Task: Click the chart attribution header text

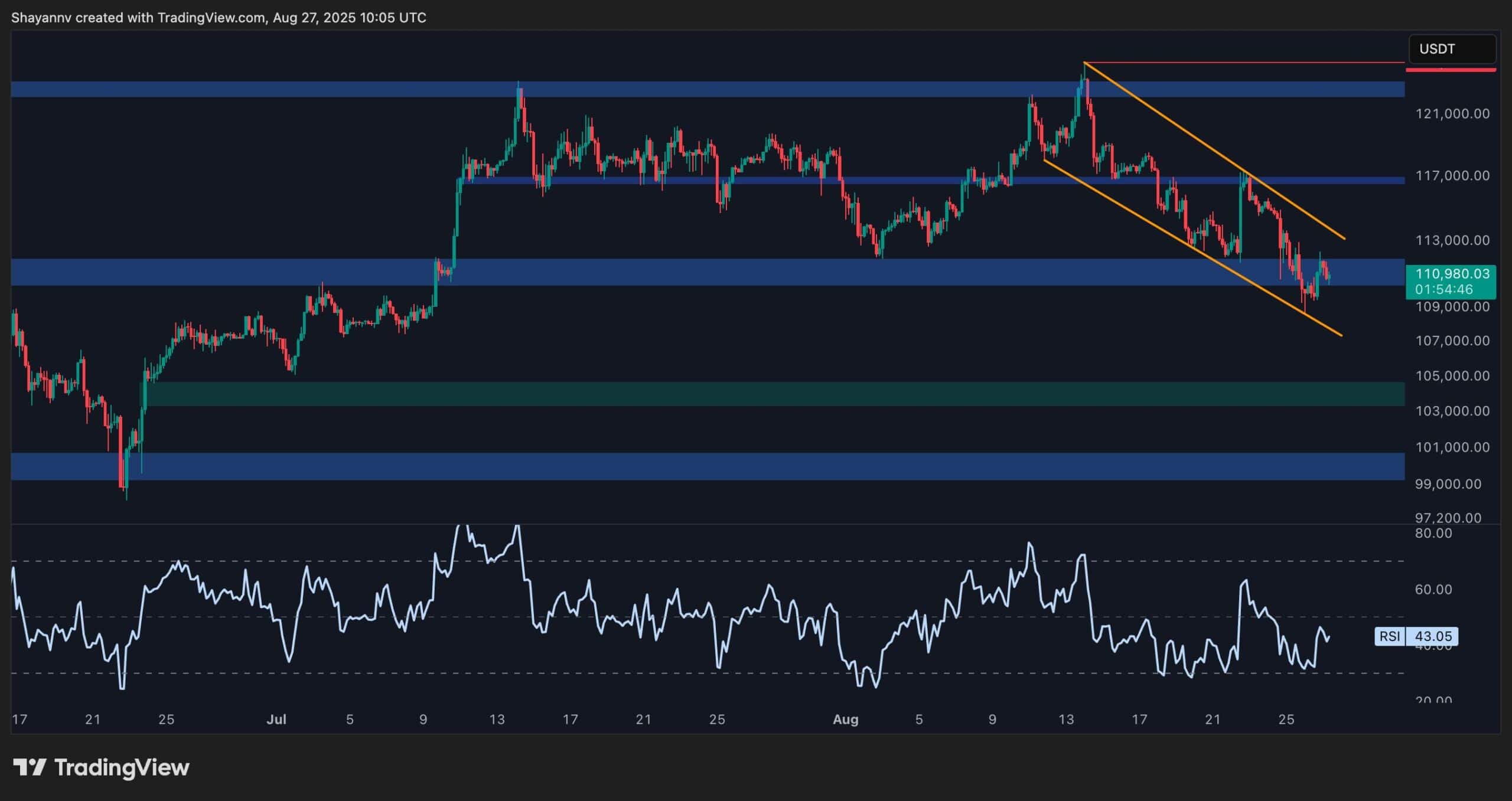Action: (219, 18)
